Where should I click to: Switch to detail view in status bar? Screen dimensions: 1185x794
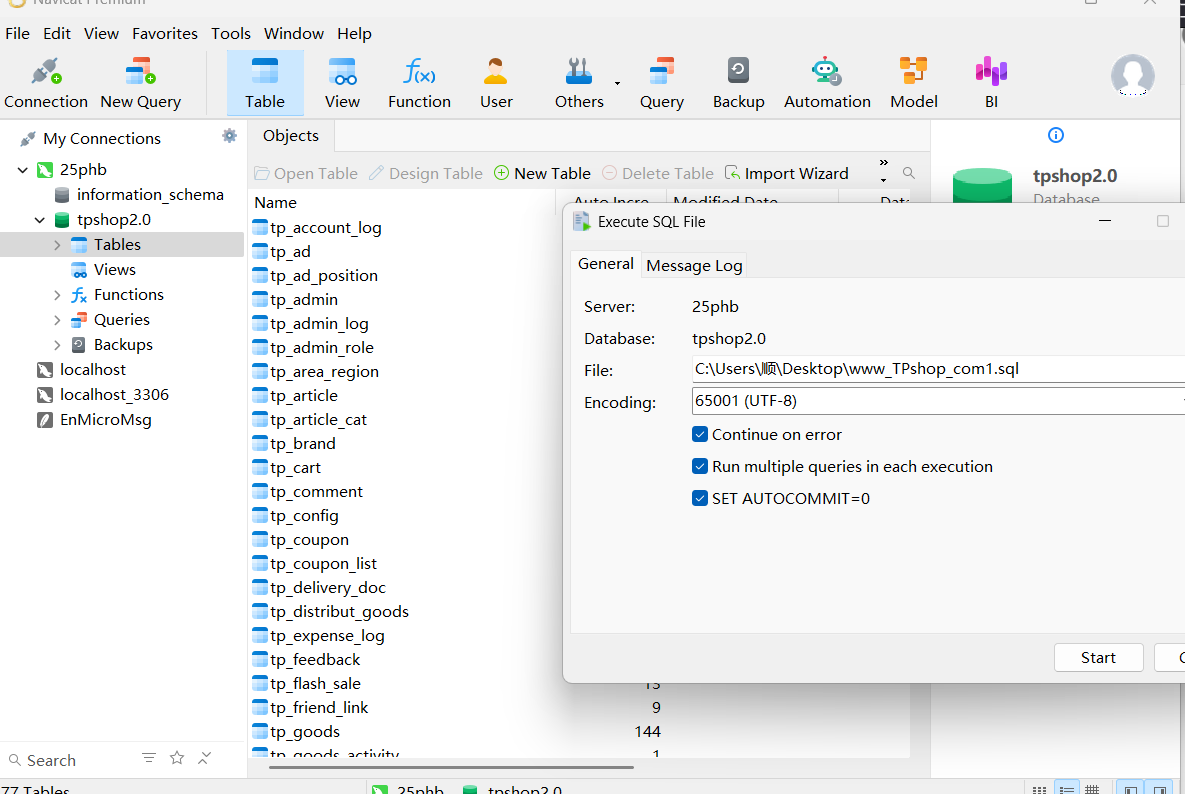point(1066,789)
